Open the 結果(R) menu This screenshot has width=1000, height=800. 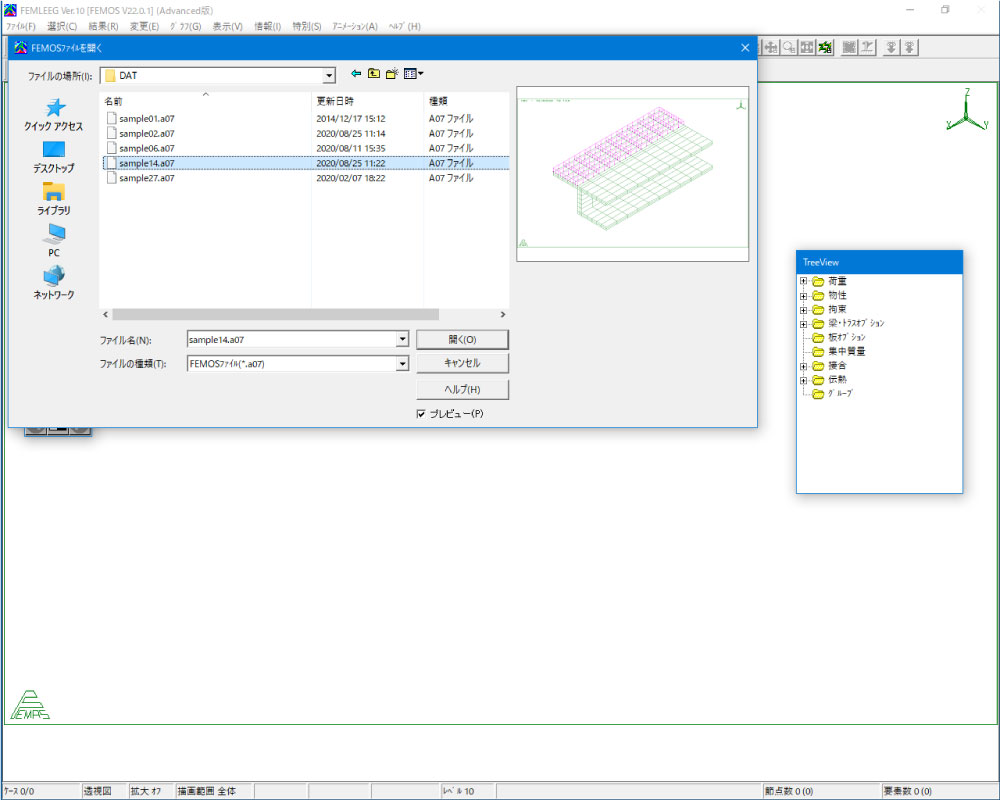click(x=103, y=26)
